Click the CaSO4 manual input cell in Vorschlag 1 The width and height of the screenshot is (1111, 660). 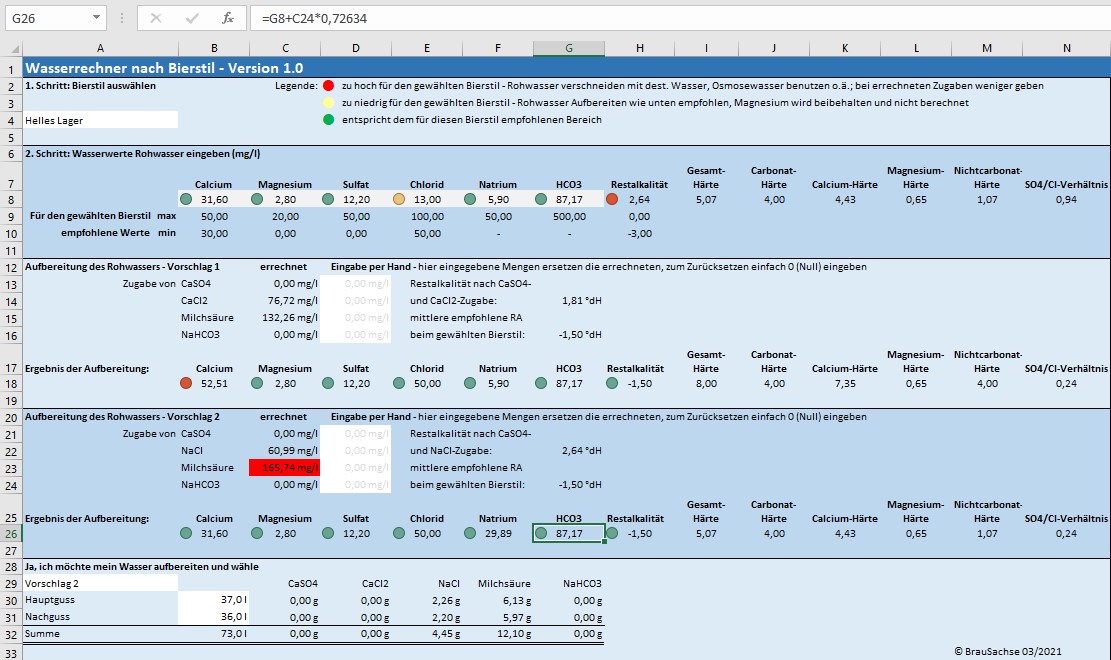click(x=355, y=283)
